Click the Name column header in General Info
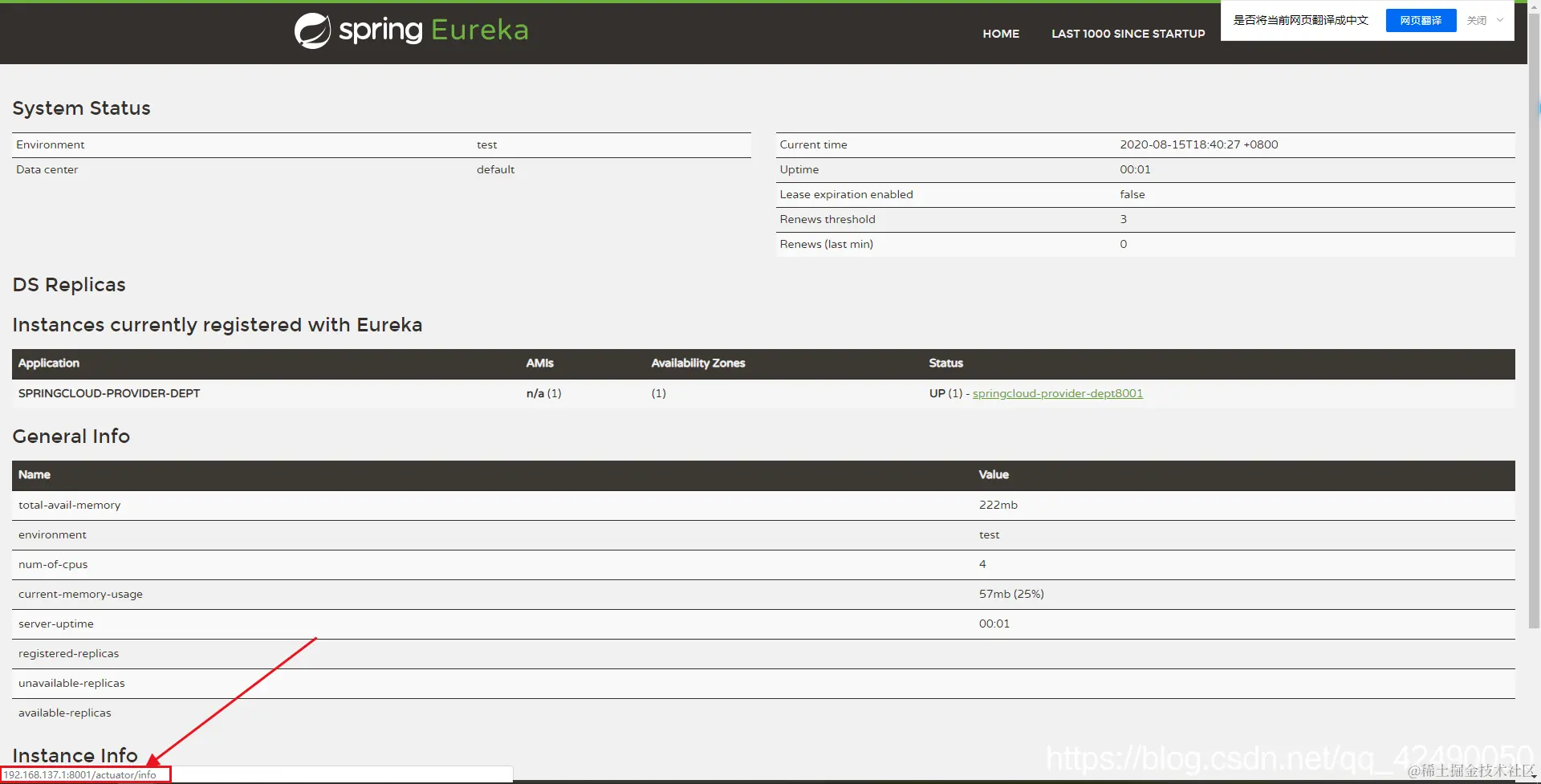 [34, 474]
